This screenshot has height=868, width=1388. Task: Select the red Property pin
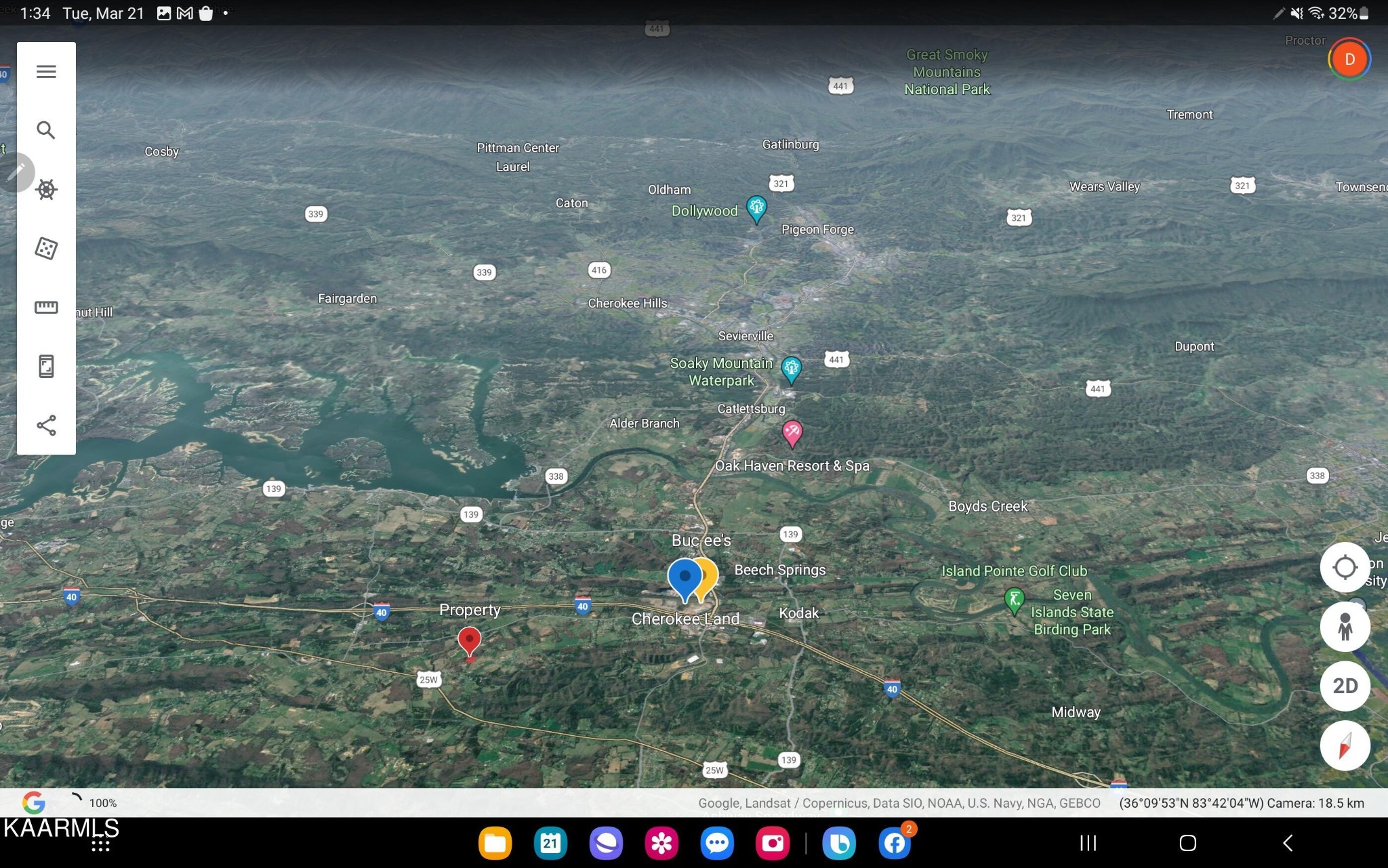469,642
